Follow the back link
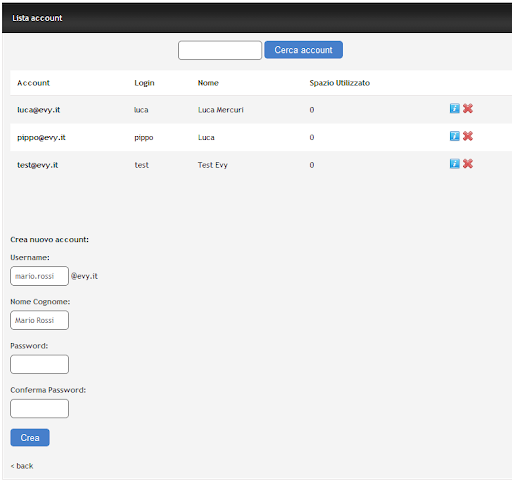The image size is (512, 481). (22, 466)
